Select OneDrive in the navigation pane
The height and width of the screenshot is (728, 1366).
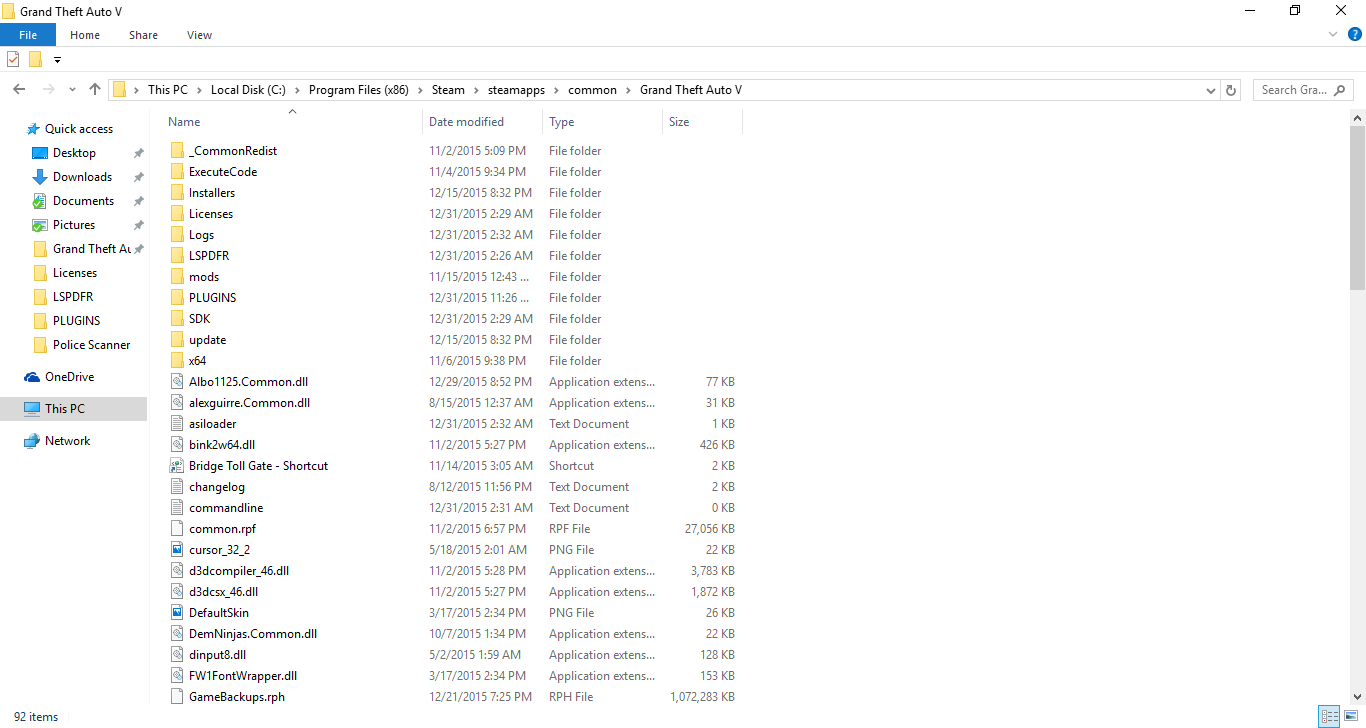69,377
